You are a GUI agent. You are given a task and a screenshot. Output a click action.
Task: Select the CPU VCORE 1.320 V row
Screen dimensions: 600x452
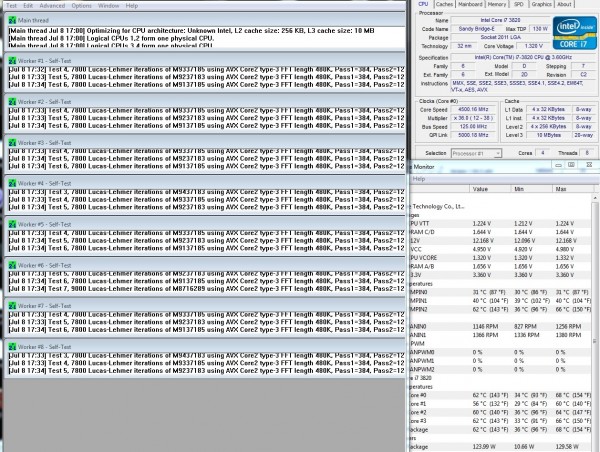pyautogui.click(x=501, y=258)
